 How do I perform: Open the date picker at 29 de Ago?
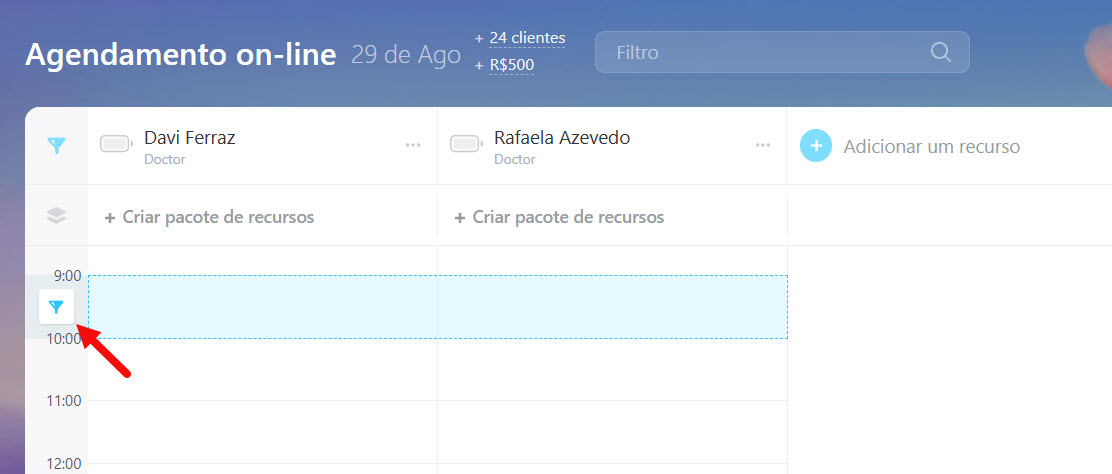point(406,55)
